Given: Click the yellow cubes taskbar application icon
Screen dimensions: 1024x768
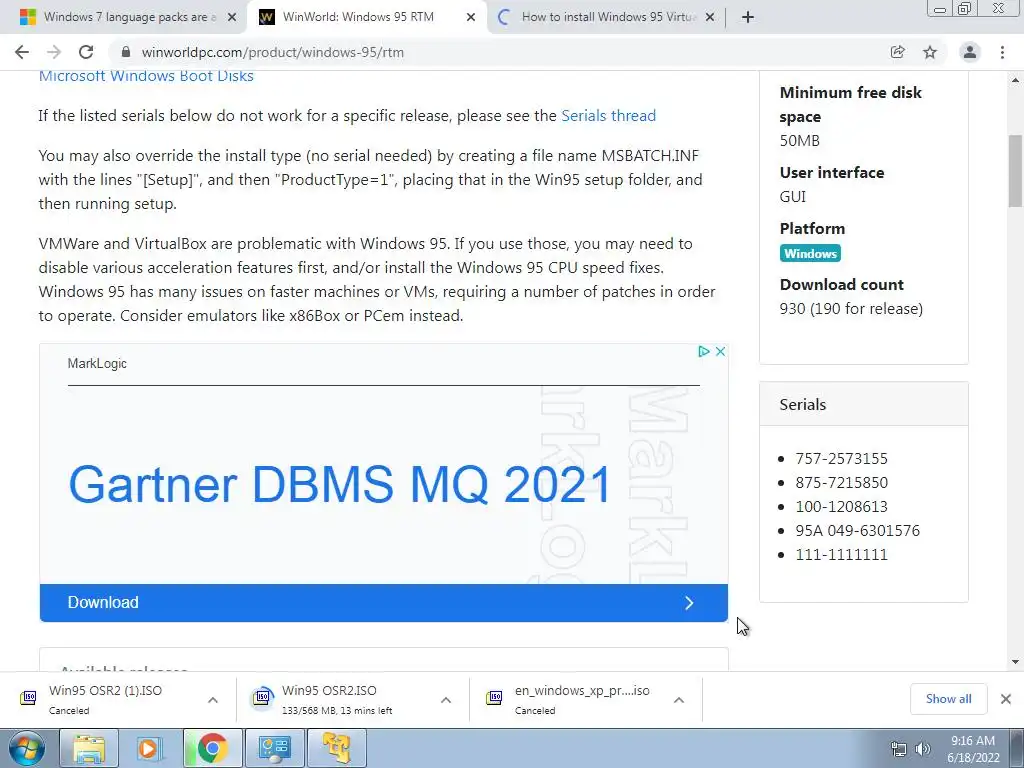Looking at the screenshot, I should click(x=336, y=749).
